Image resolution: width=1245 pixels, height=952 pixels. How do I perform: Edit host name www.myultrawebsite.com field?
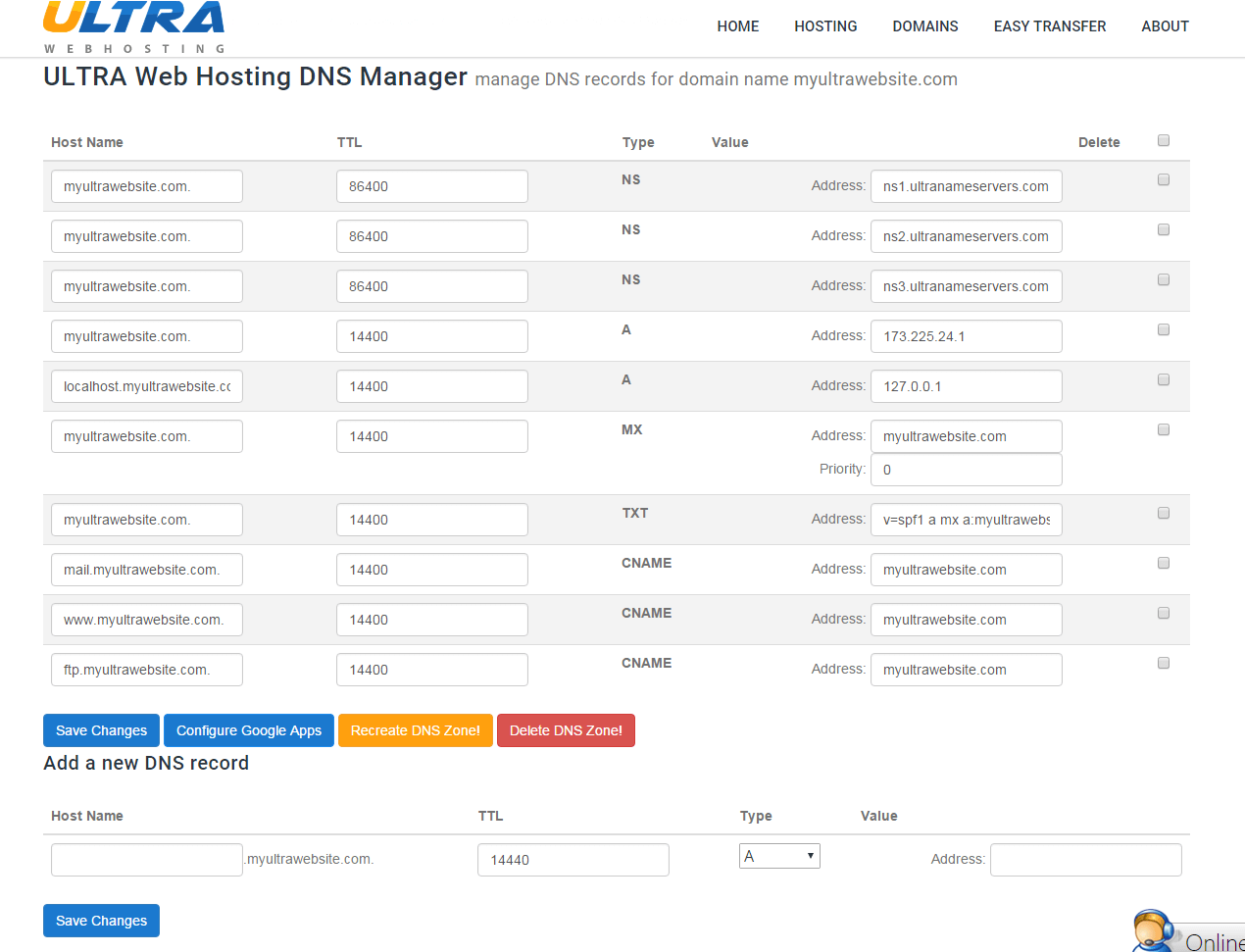[x=147, y=620]
